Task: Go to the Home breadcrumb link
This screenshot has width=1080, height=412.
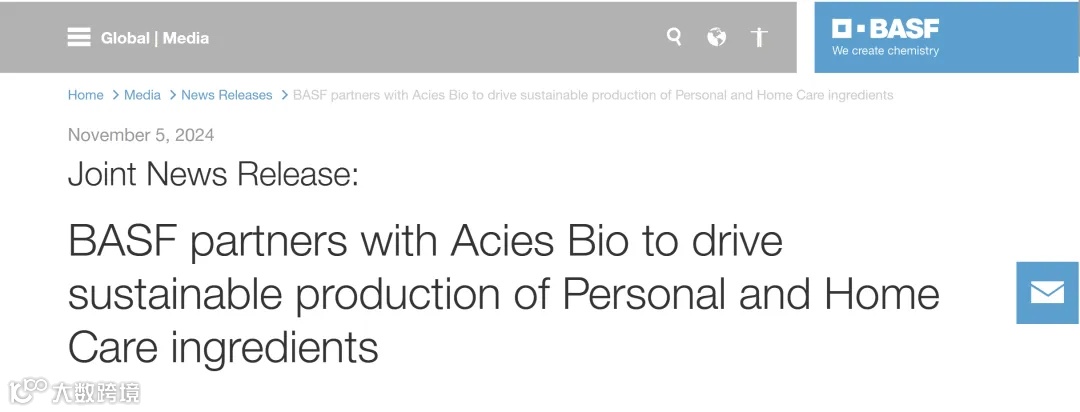Action: [x=85, y=95]
